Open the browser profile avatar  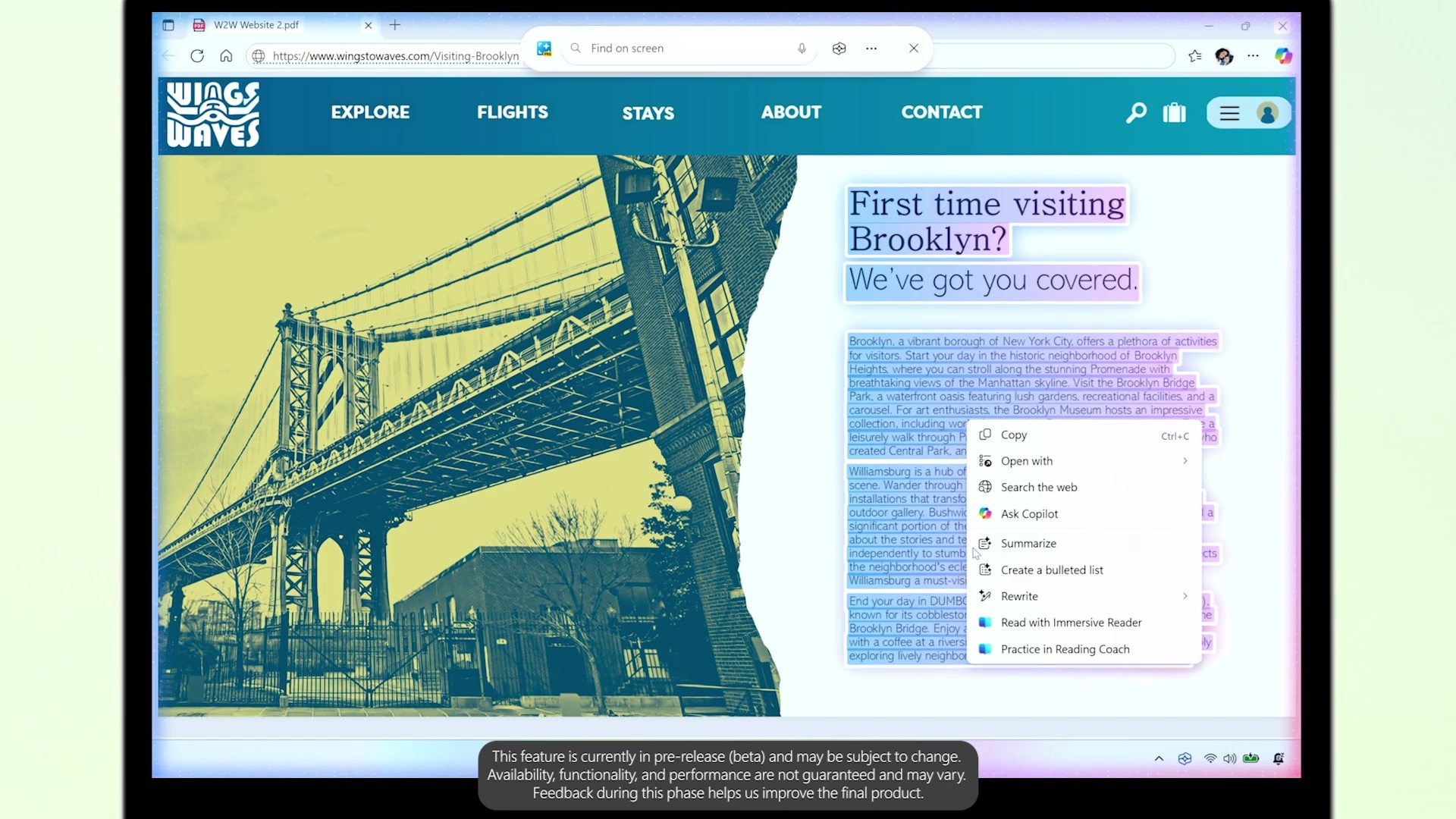(x=1224, y=56)
